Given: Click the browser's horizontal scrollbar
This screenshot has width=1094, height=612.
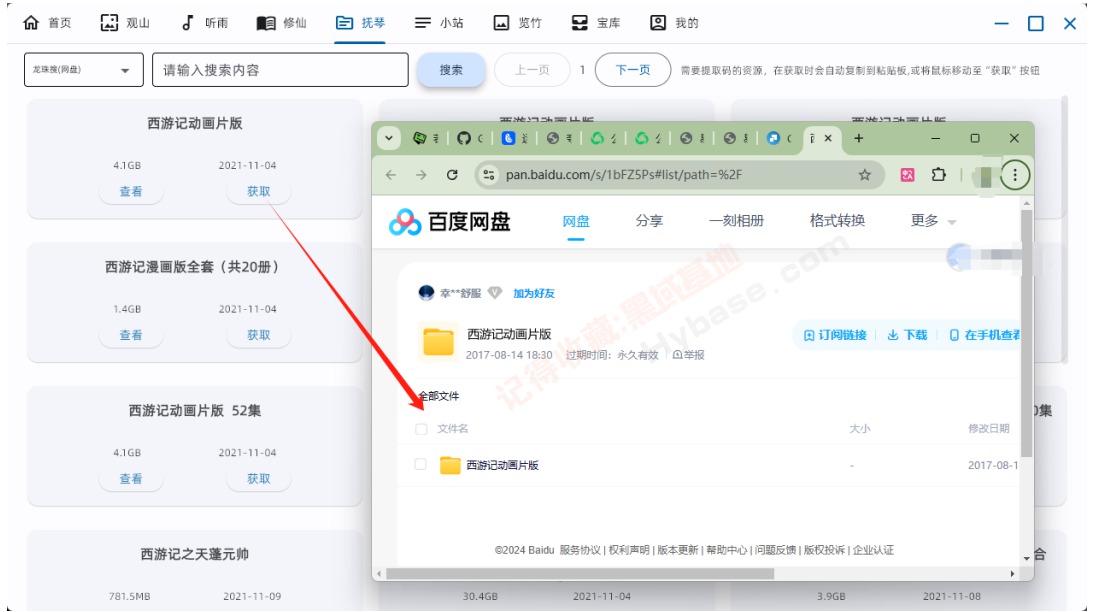Looking at the screenshot, I should tap(580, 574).
